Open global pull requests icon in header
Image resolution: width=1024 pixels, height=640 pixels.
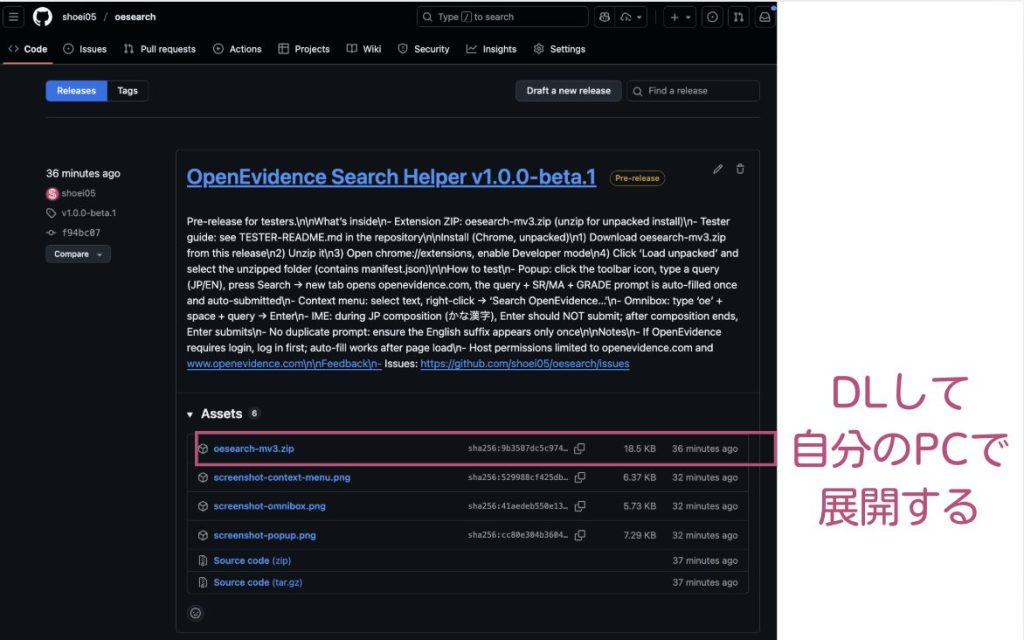click(738, 17)
